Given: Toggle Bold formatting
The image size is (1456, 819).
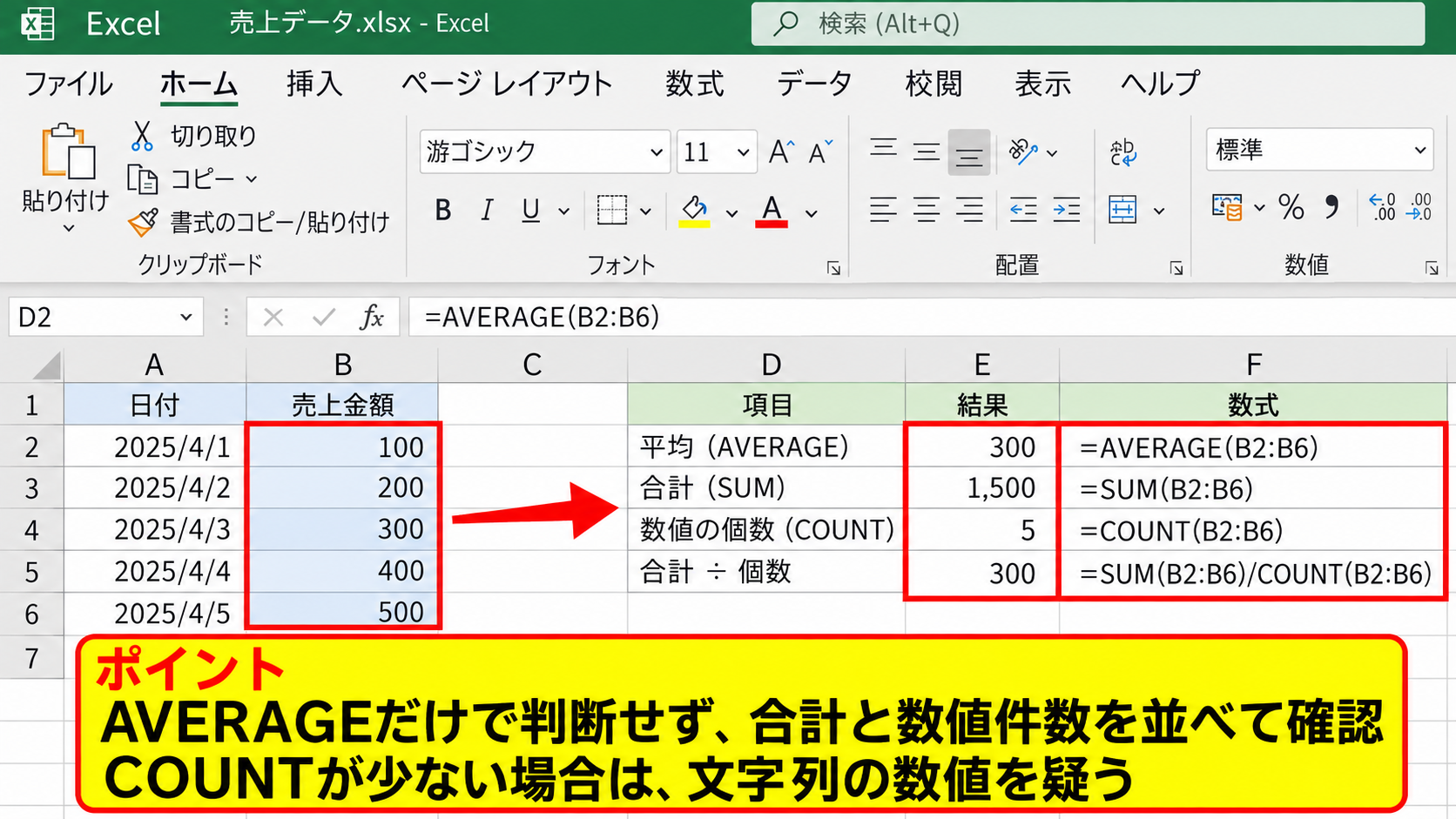Looking at the screenshot, I should tap(443, 210).
